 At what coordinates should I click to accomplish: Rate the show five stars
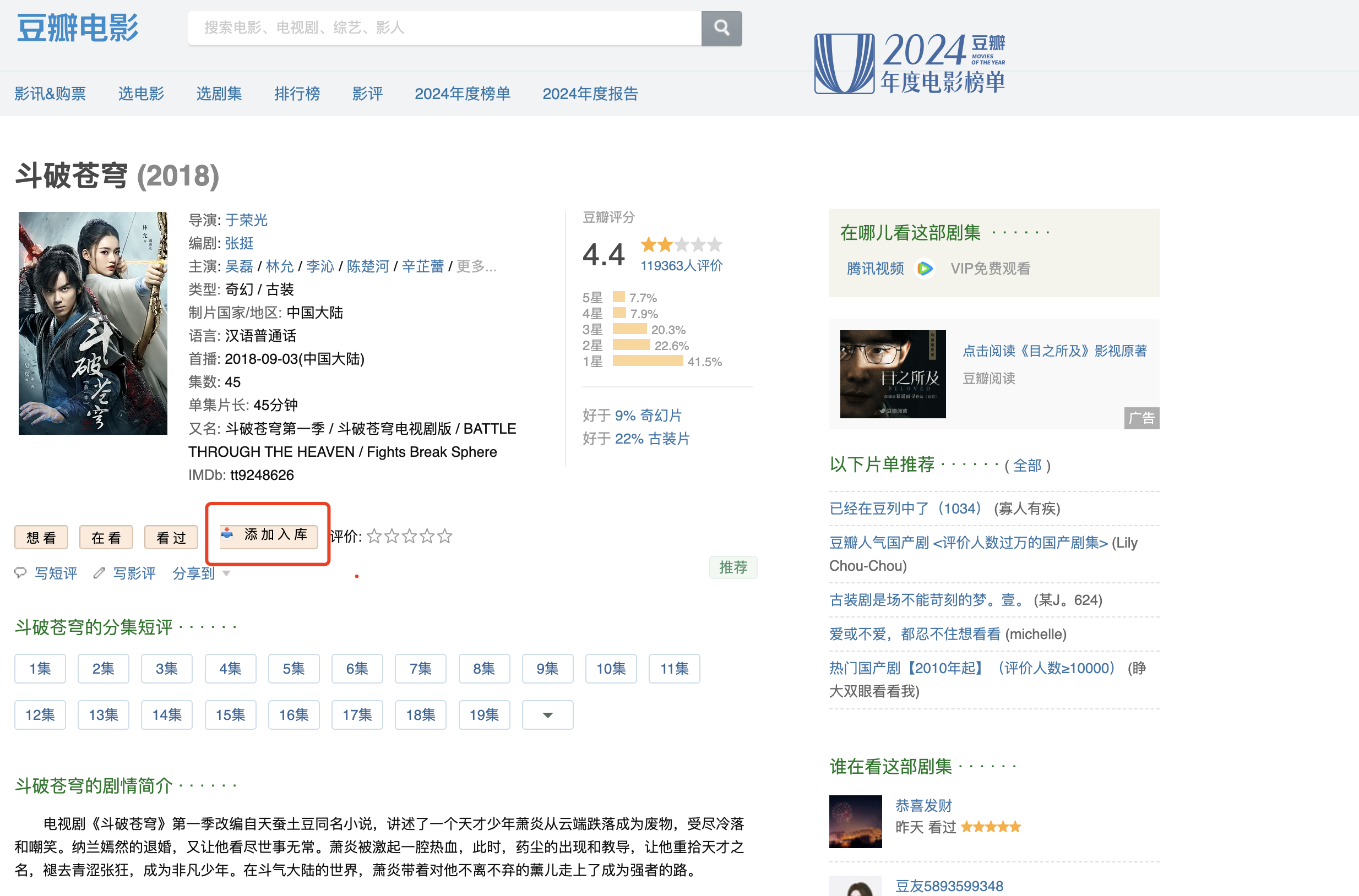445,536
